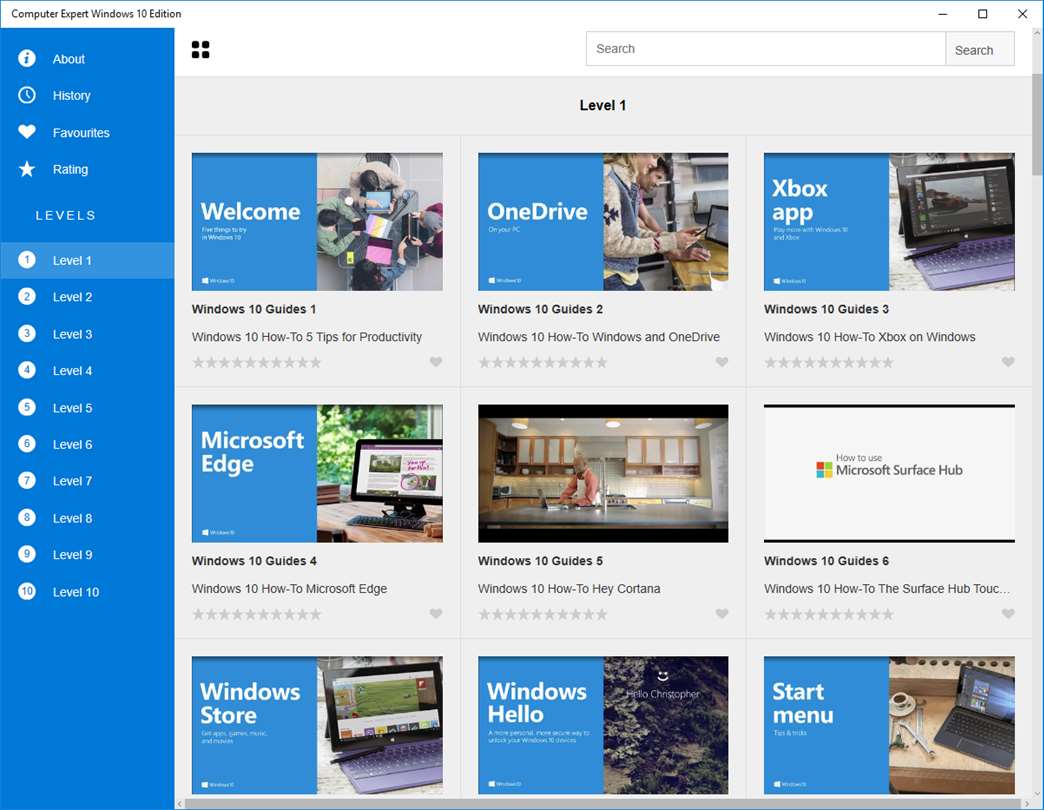1044x810 pixels.
Task: Open the OneDrive guide thumbnail
Action: pos(603,222)
